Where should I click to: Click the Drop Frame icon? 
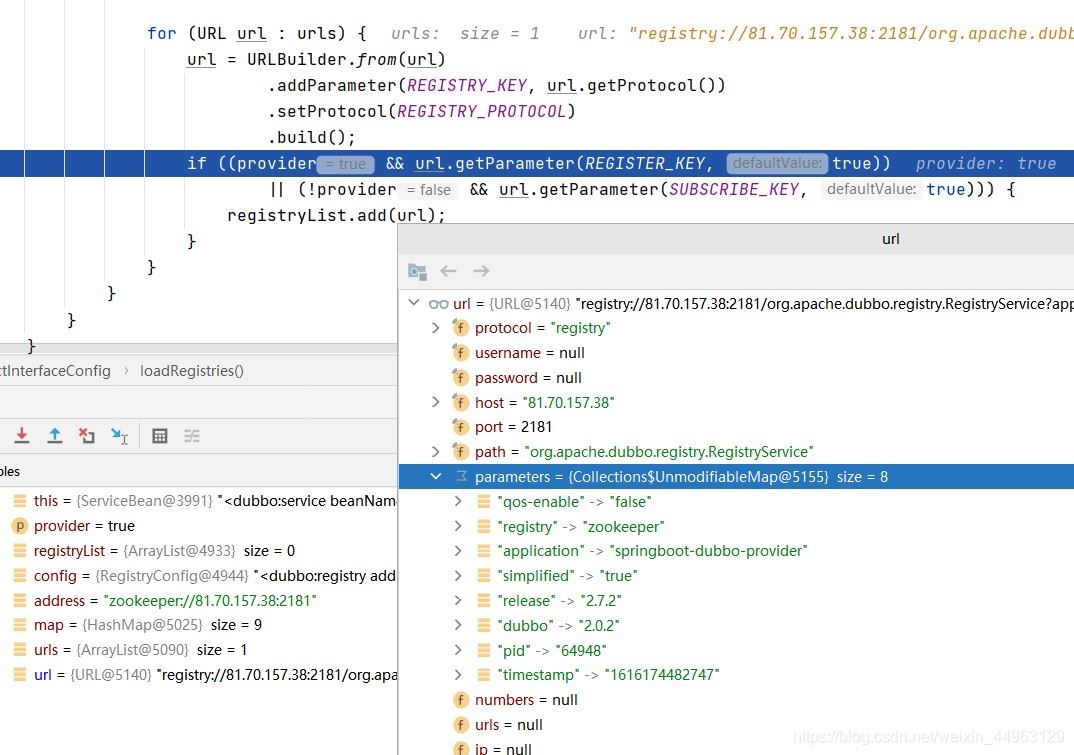coord(86,436)
